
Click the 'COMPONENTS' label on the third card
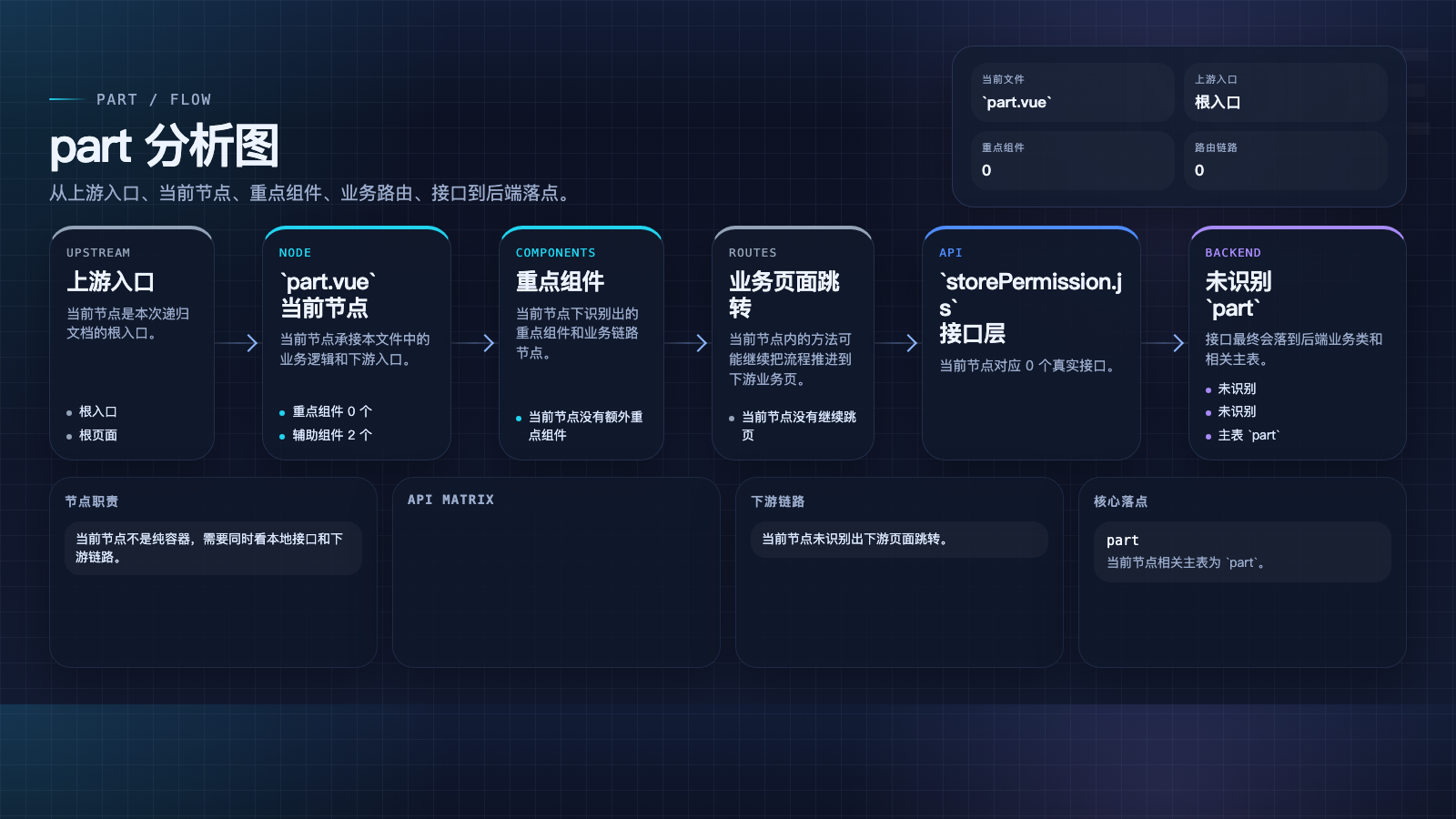tap(555, 253)
